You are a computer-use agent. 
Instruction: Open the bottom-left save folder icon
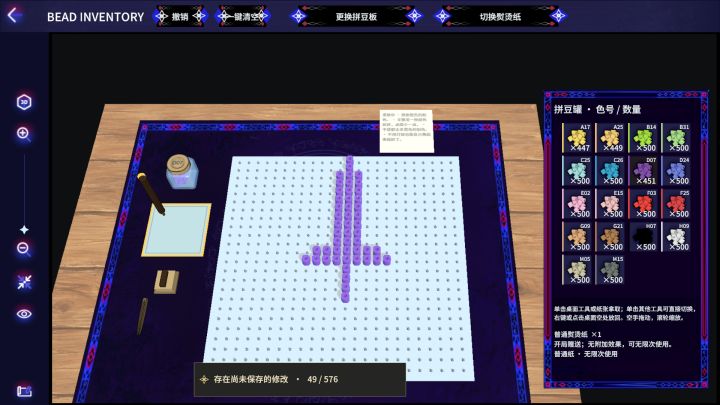pyautogui.click(x=24, y=391)
